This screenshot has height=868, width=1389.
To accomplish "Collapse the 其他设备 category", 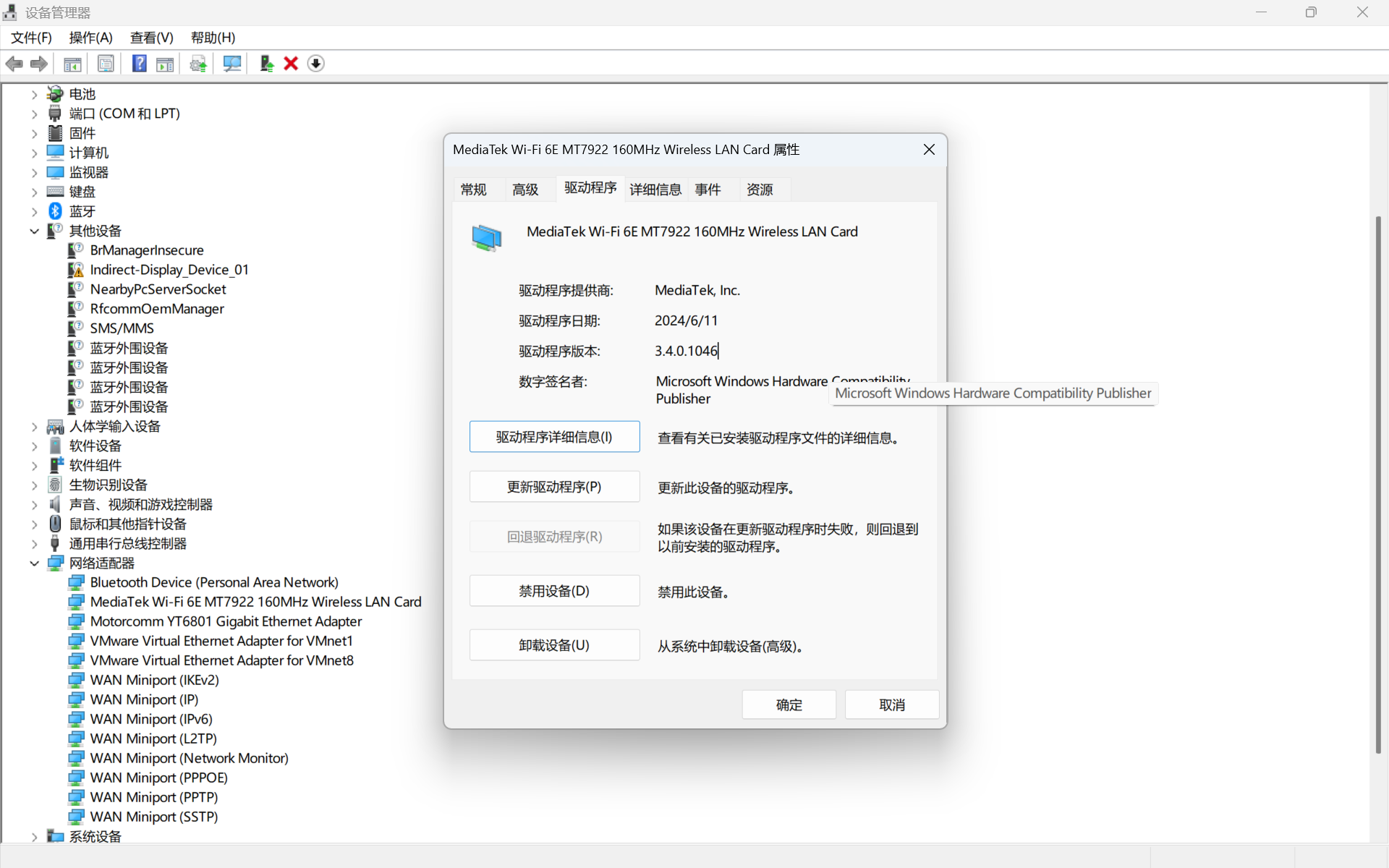I will point(34,231).
